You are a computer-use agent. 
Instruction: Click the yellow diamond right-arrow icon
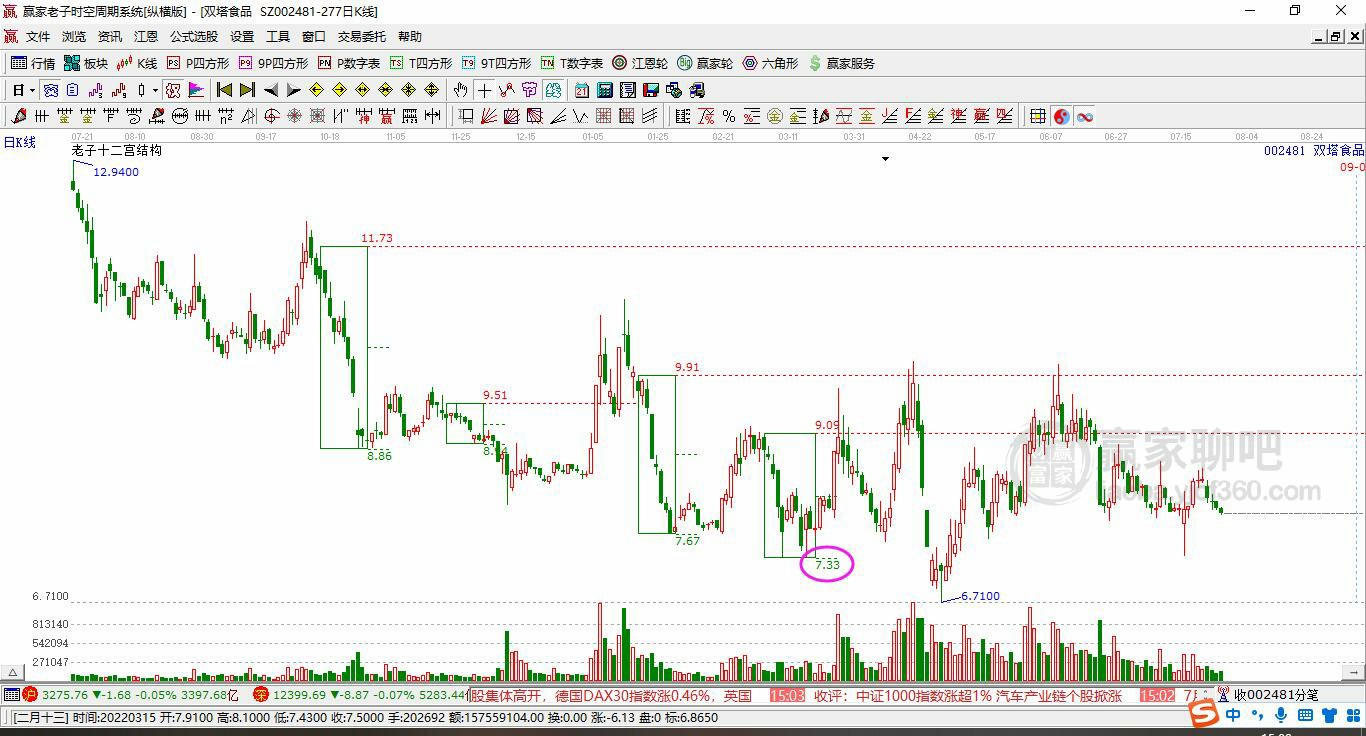339,90
